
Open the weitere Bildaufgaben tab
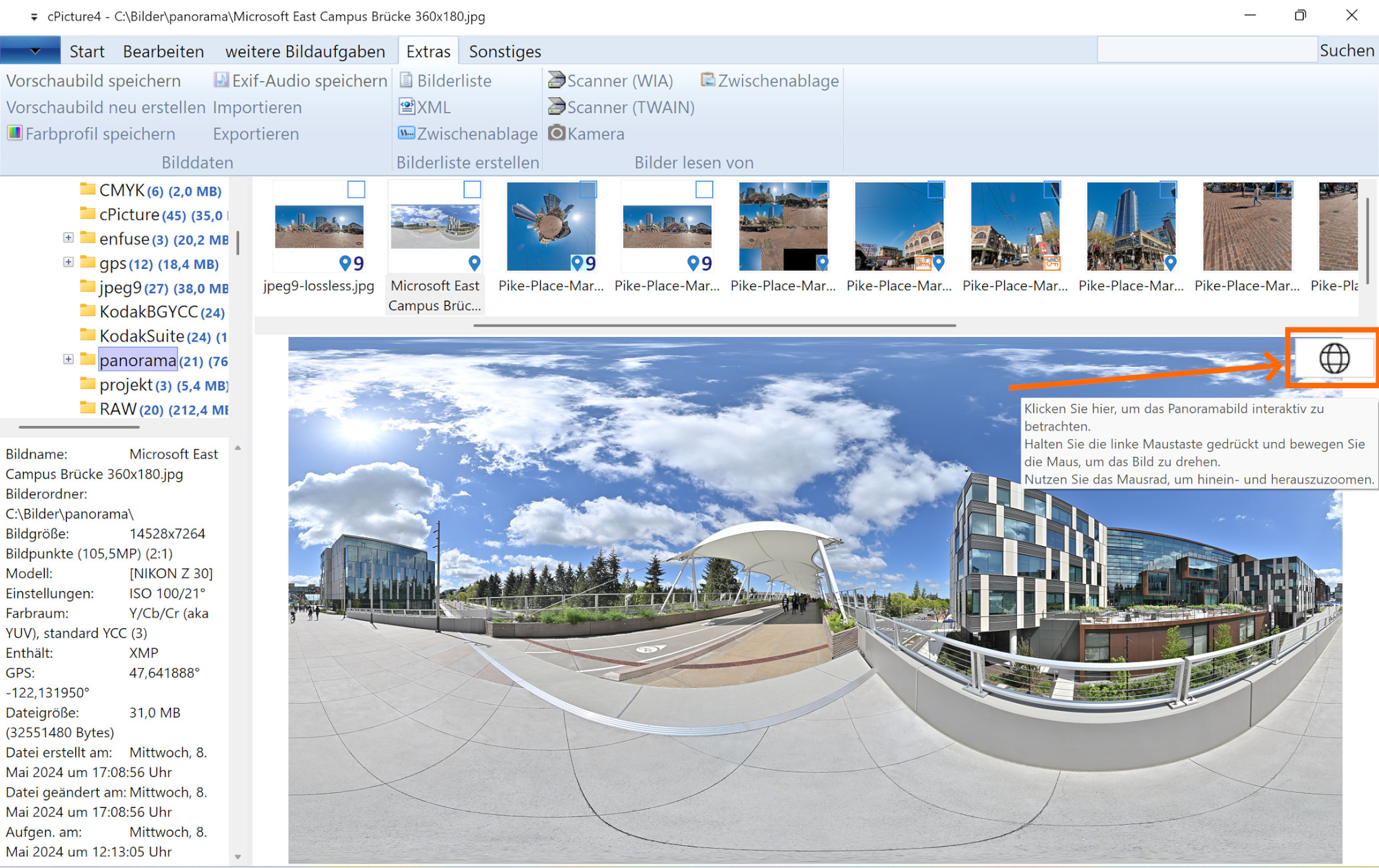click(305, 52)
